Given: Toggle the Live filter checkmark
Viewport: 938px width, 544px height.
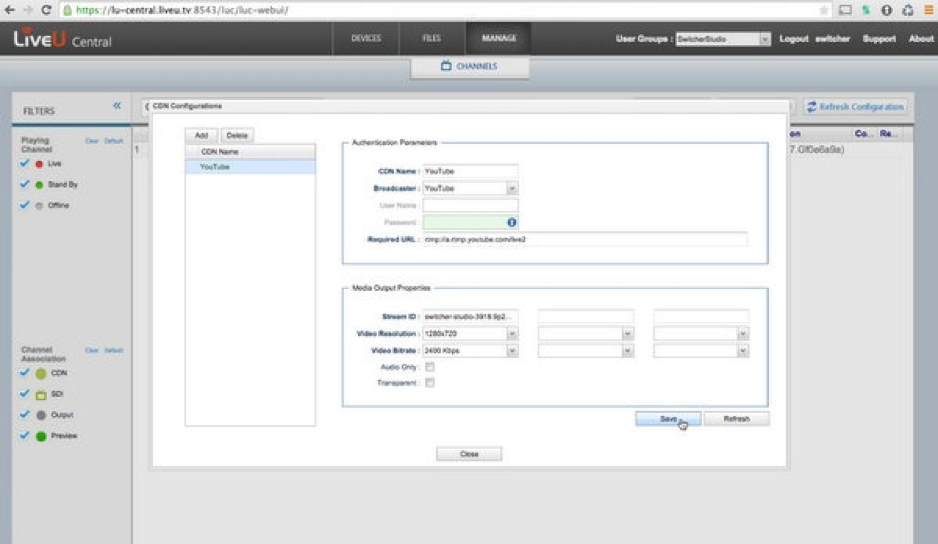Looking at the screenshot, I should [x=25, y=163].
